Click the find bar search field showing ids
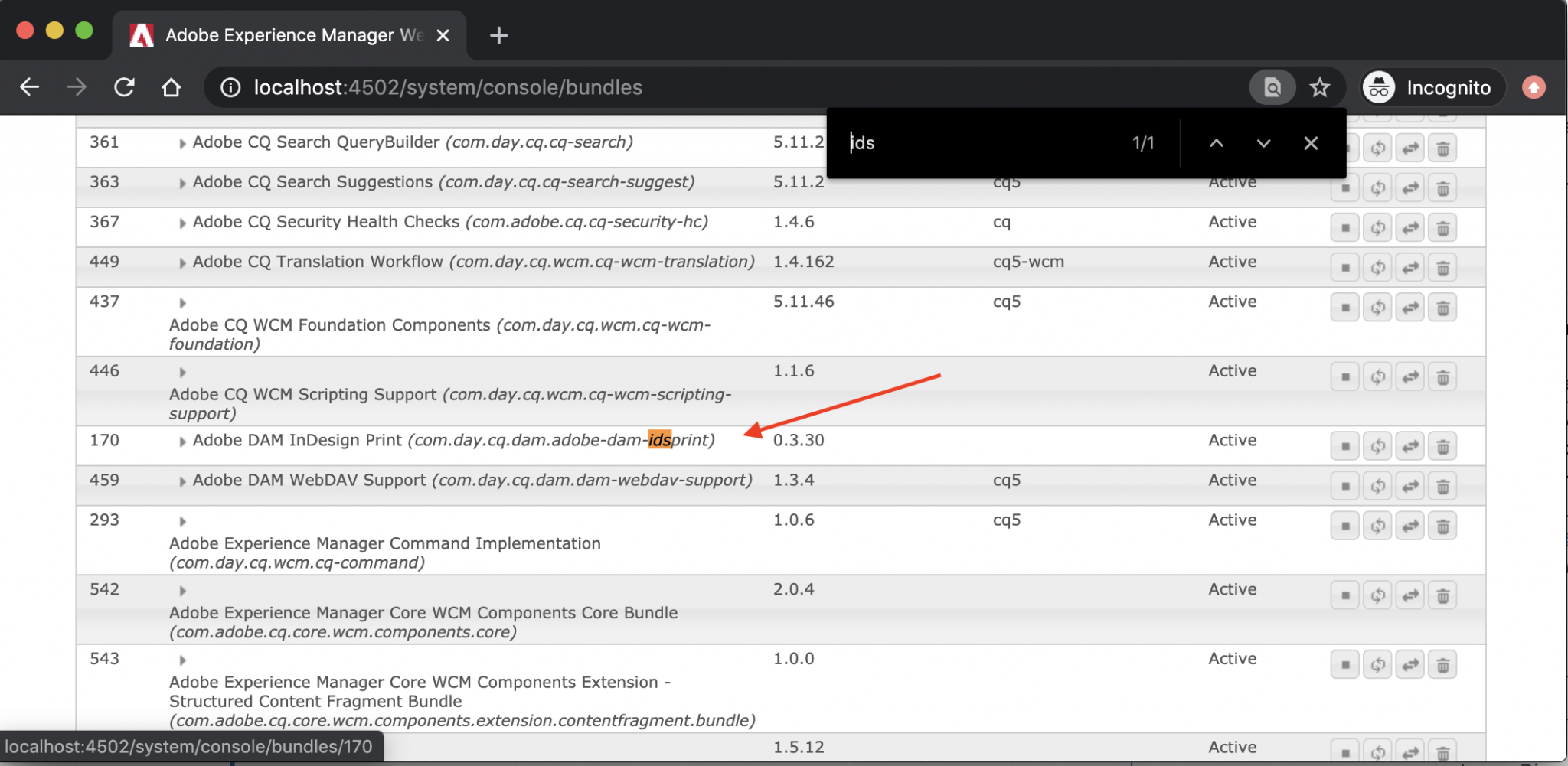 pos(957,143)
